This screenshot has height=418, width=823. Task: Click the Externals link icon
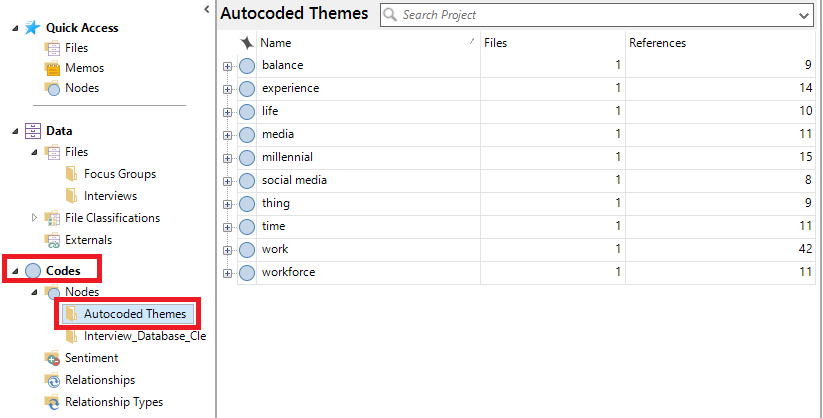point(52,241)
